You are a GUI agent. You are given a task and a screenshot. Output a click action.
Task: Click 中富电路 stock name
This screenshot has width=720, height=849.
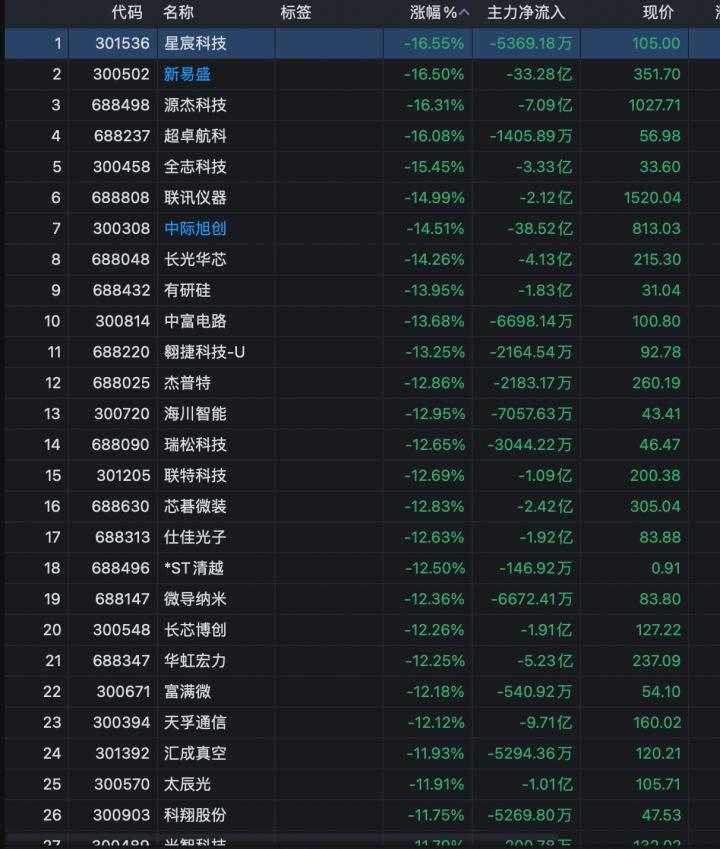195,321
